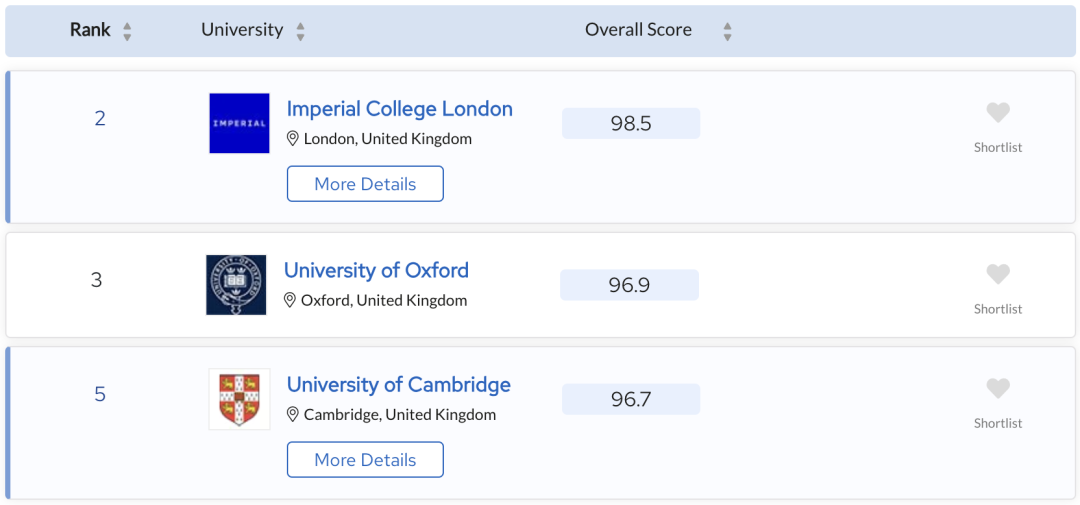Viewport: 1080px width, 505px height.
Task: Click the Overall Score column header
Action: click(638, 30)
